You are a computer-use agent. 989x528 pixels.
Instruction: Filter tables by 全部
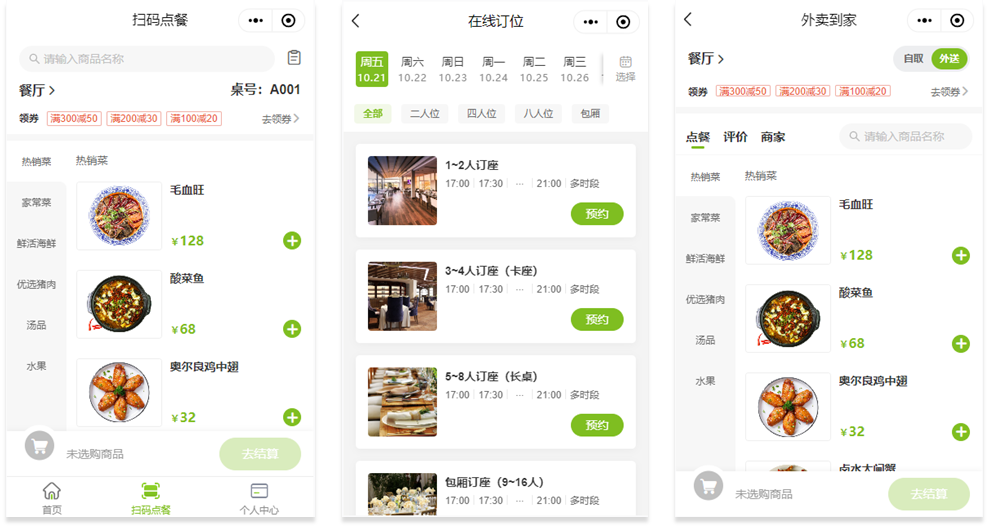tap(373, 114)
